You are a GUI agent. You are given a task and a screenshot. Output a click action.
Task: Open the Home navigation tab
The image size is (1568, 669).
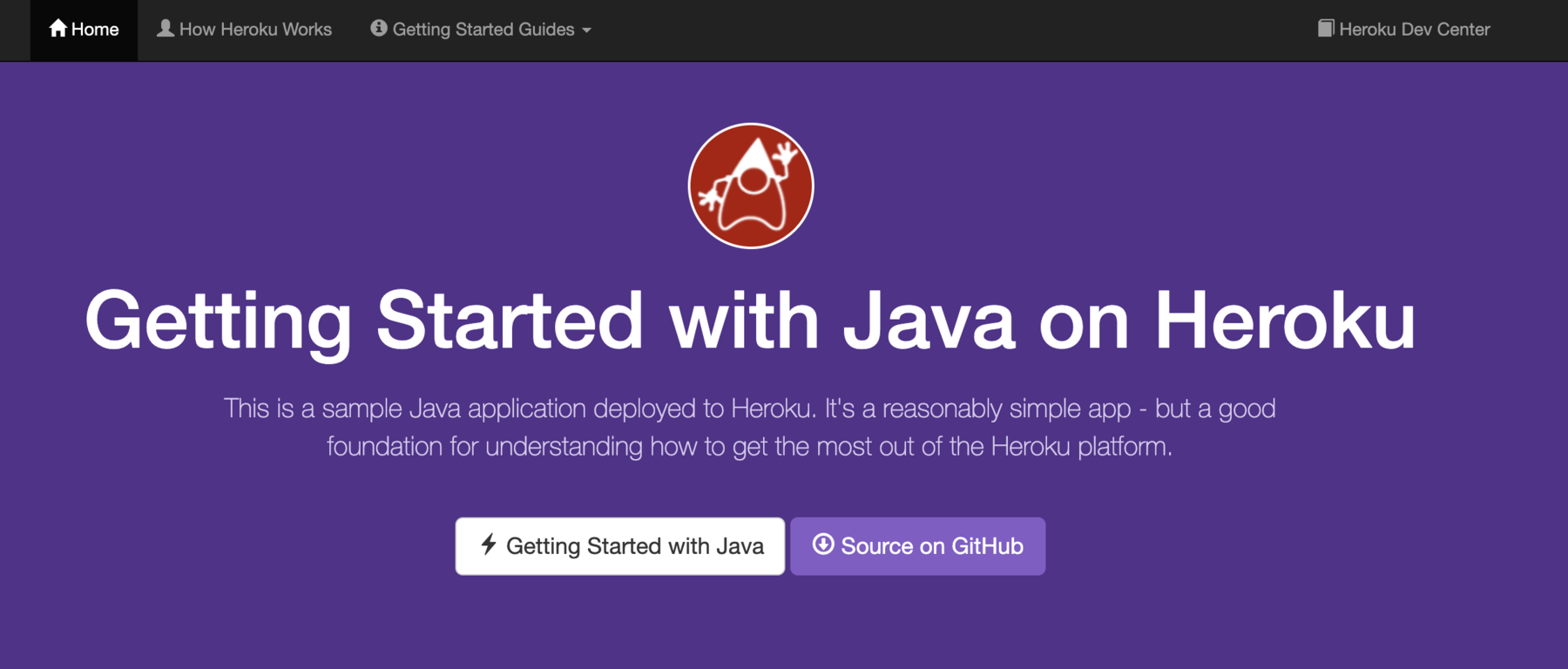click(x=84, y=30)
